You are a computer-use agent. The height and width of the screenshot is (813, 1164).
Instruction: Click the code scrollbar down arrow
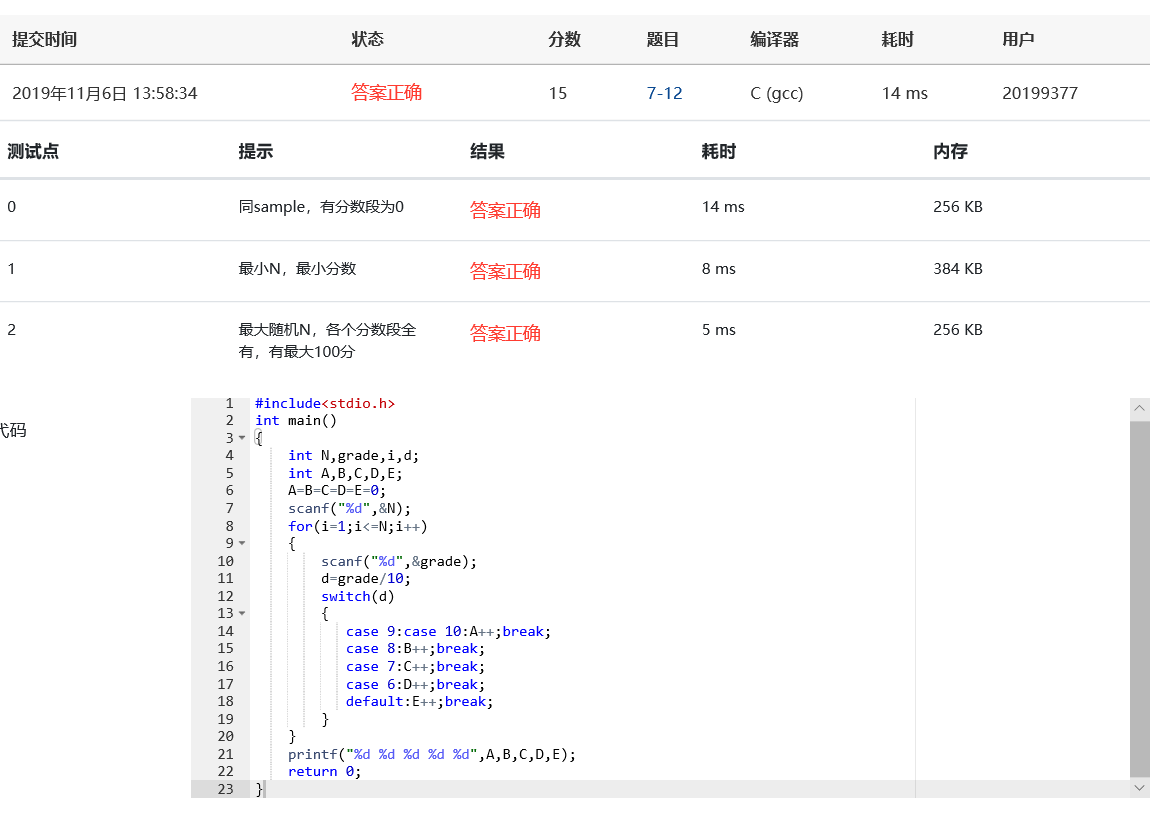click(x=1140, y=788)
